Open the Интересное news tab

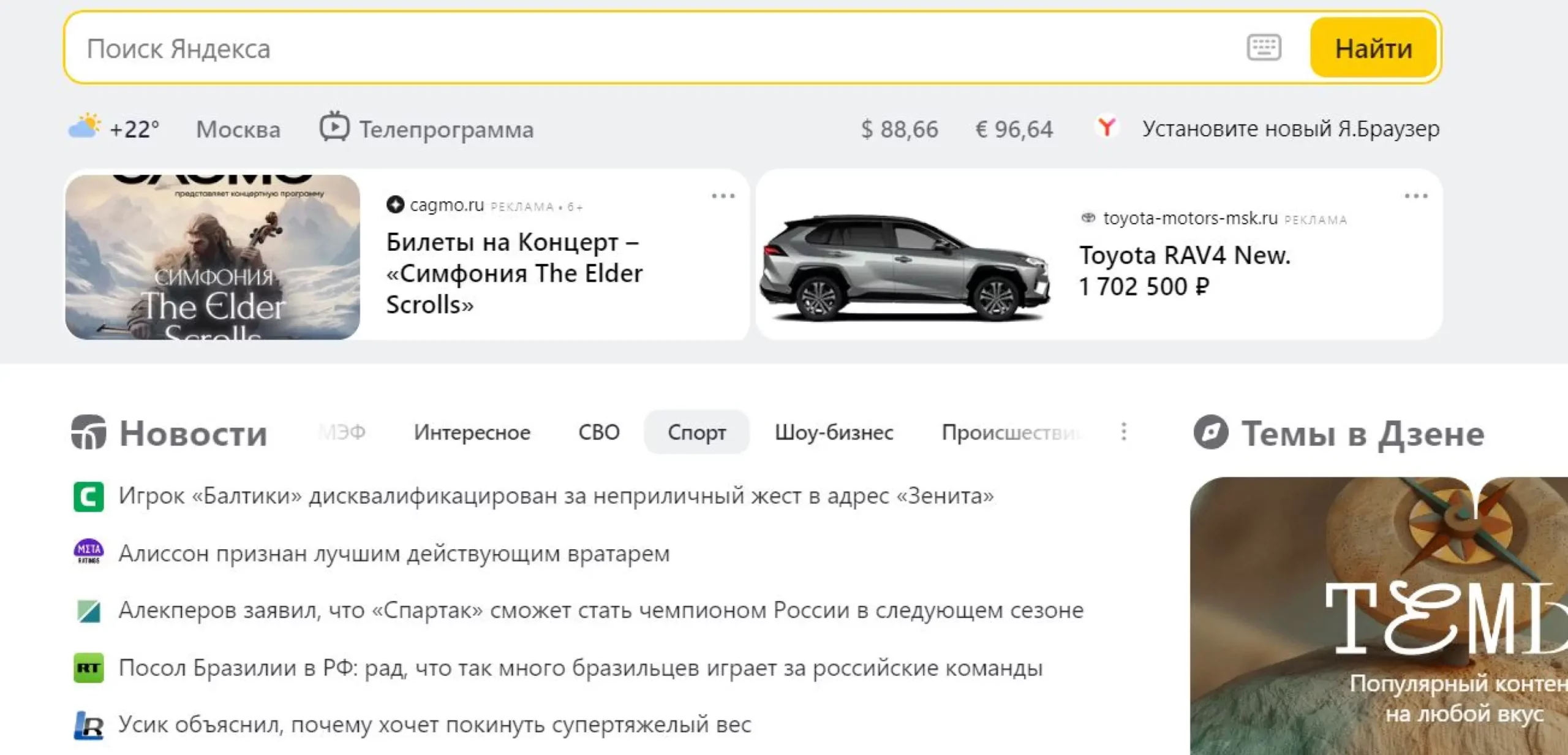point(472,432)
